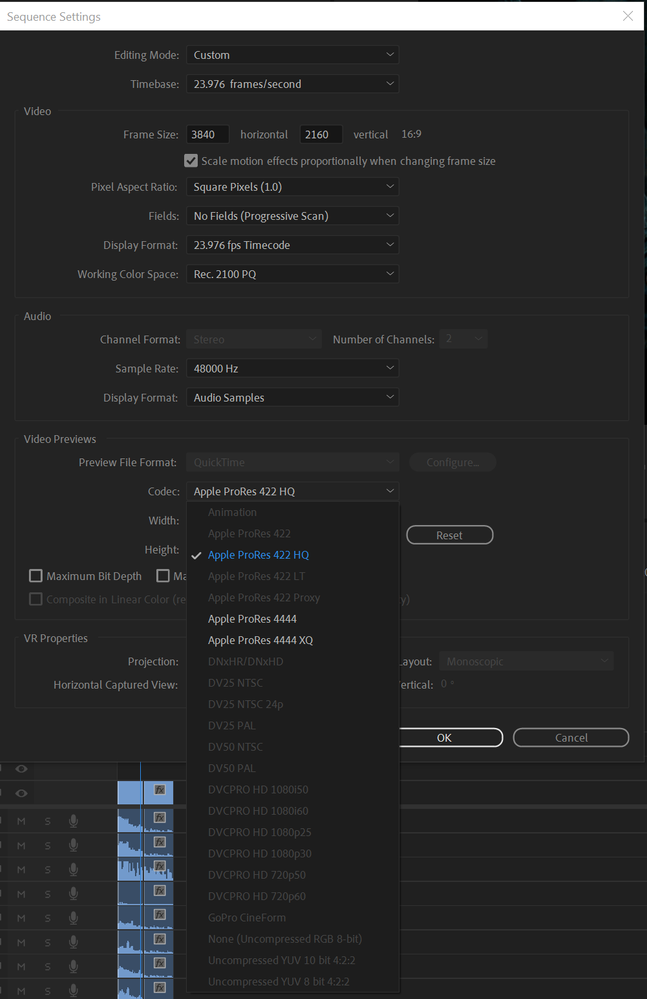Select the checked Apple ProRes 422 HQ entry
The image size is (647, 999).
pos(293,555)
